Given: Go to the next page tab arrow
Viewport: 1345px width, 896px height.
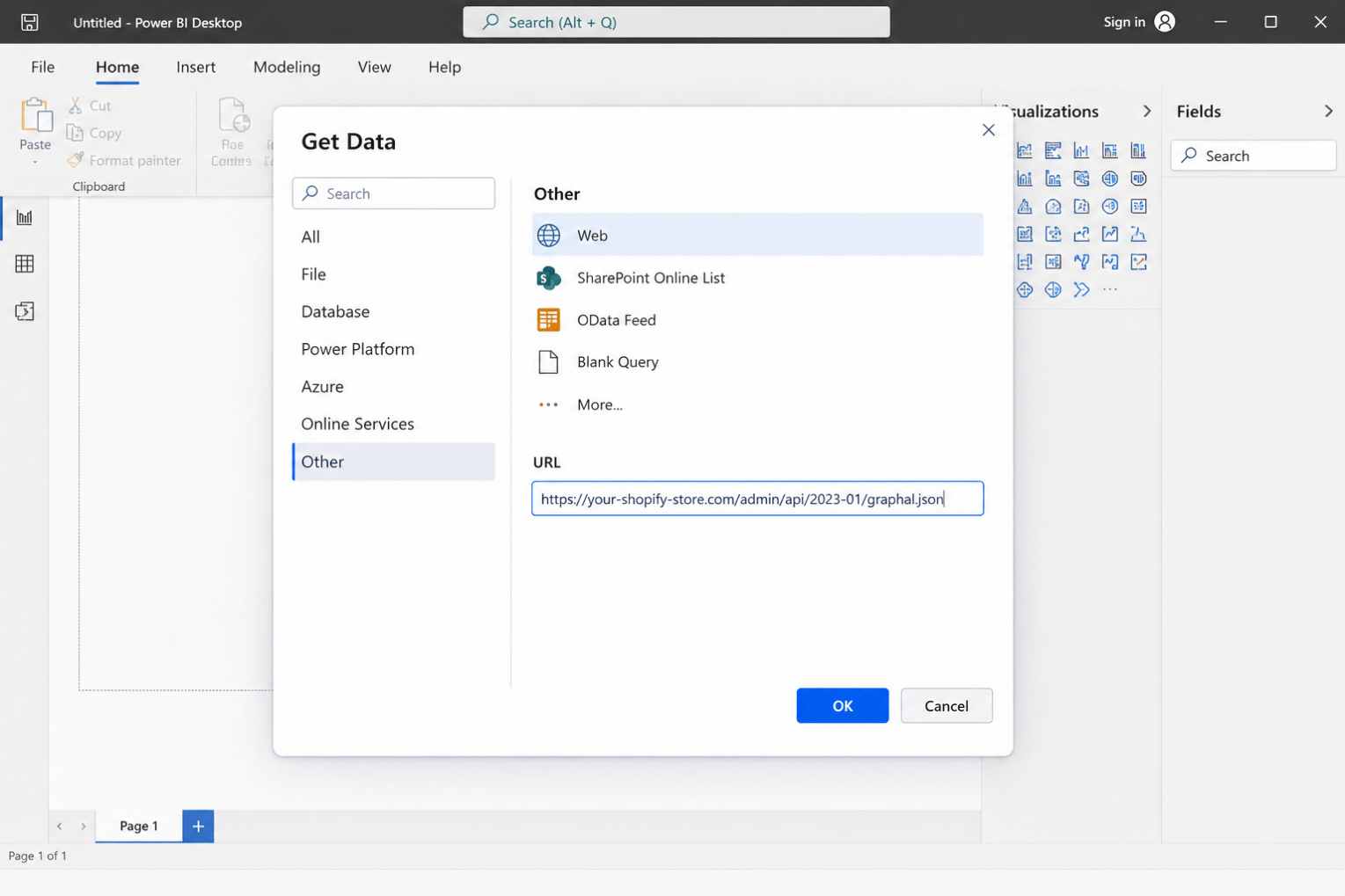Looking at the screenshot, I should [84, 827].
